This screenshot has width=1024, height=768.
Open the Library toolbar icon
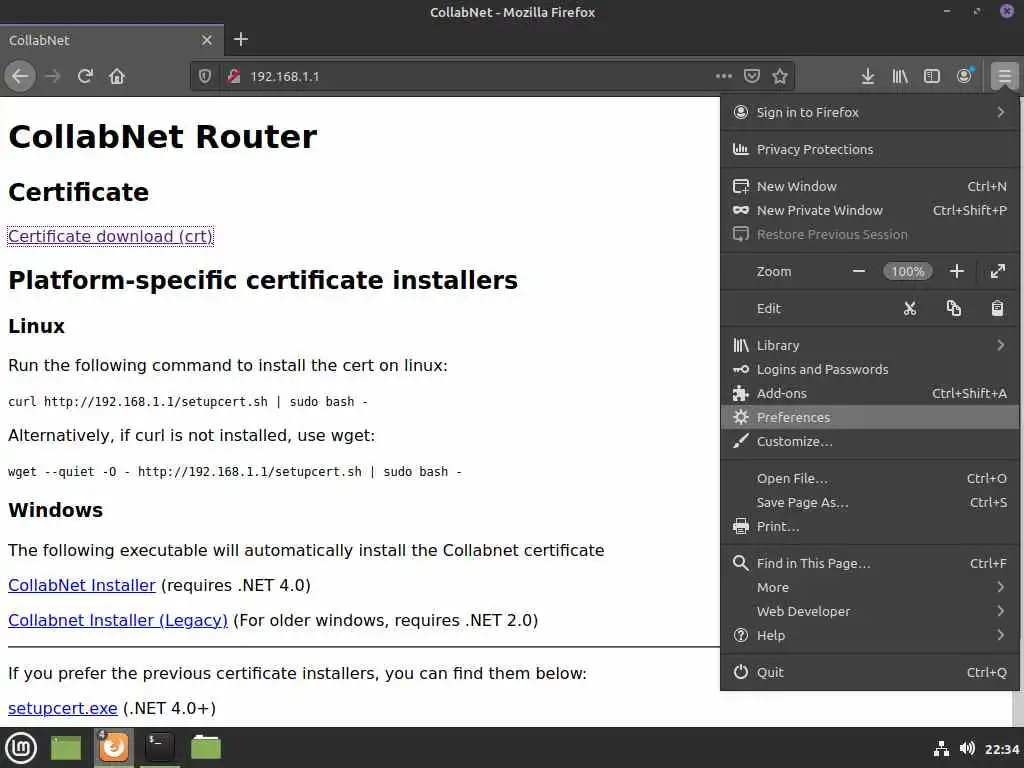pos(900,76)
